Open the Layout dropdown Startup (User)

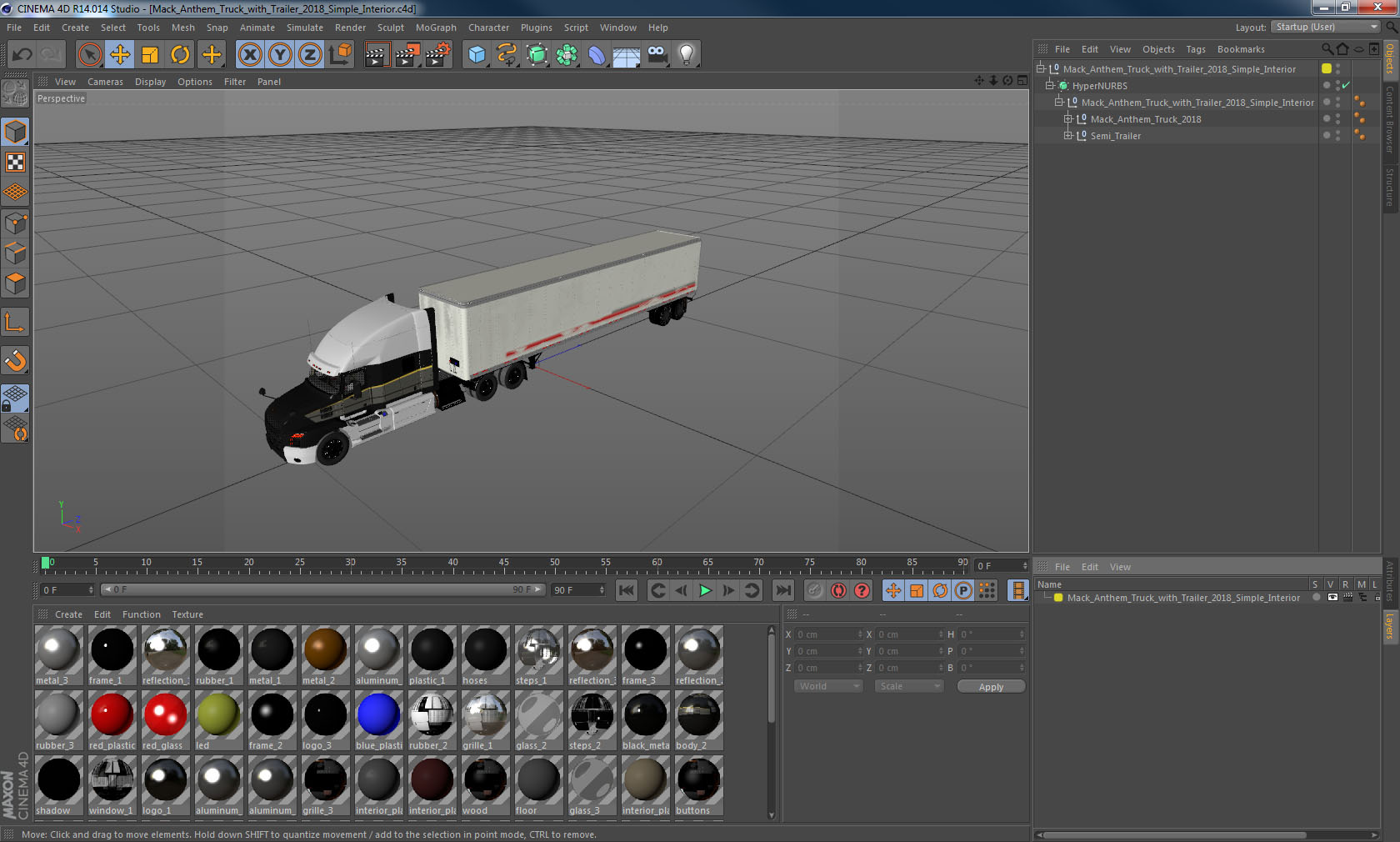point(1326,27)
